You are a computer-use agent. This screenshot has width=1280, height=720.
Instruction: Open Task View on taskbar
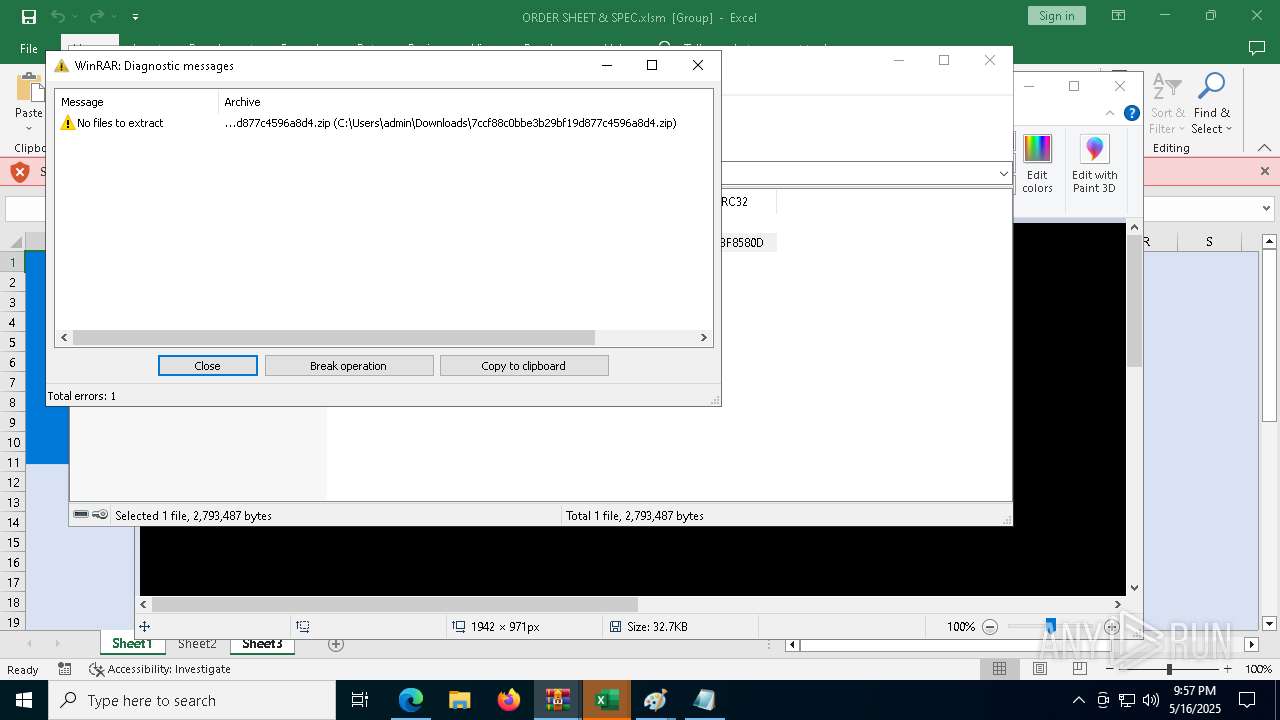click(360, 700)
